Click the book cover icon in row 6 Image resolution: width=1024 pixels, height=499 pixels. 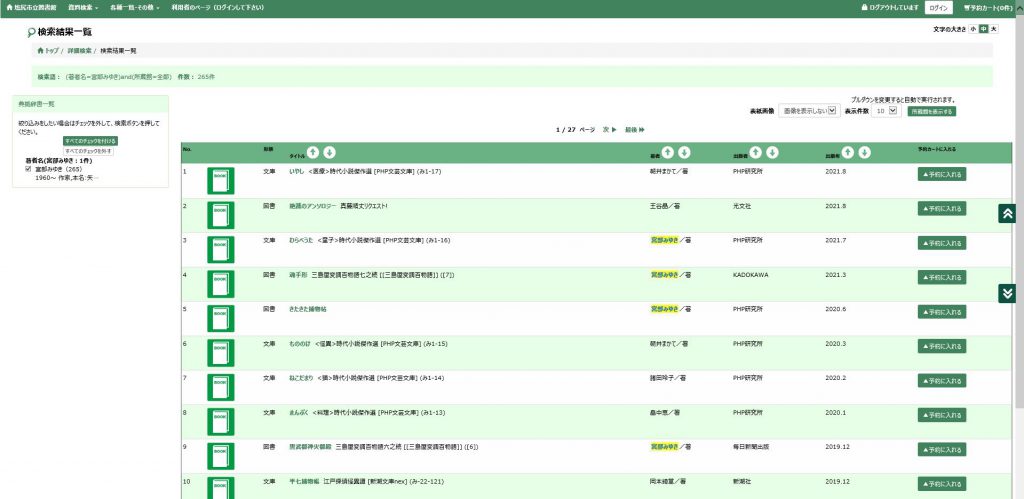click(x=221, y=353)
